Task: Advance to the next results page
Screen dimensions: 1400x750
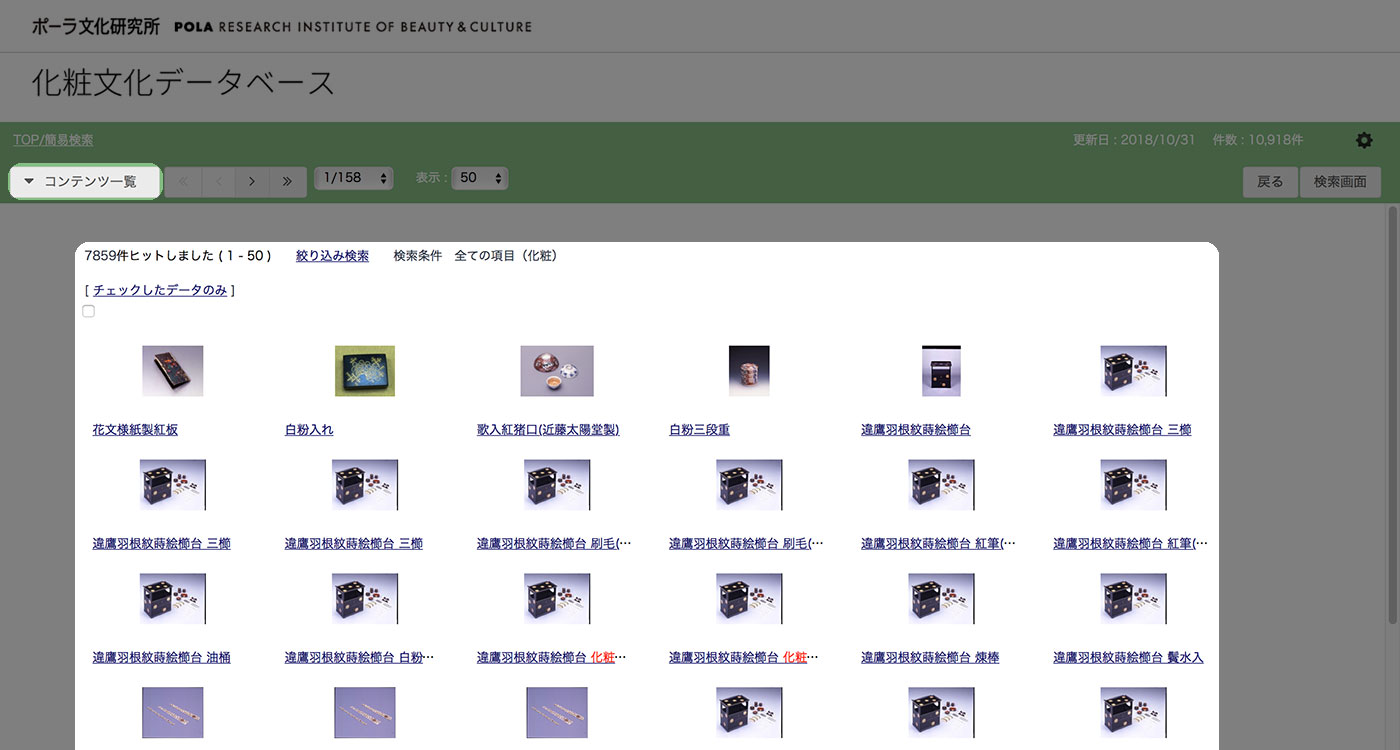Action: [252, 181]
